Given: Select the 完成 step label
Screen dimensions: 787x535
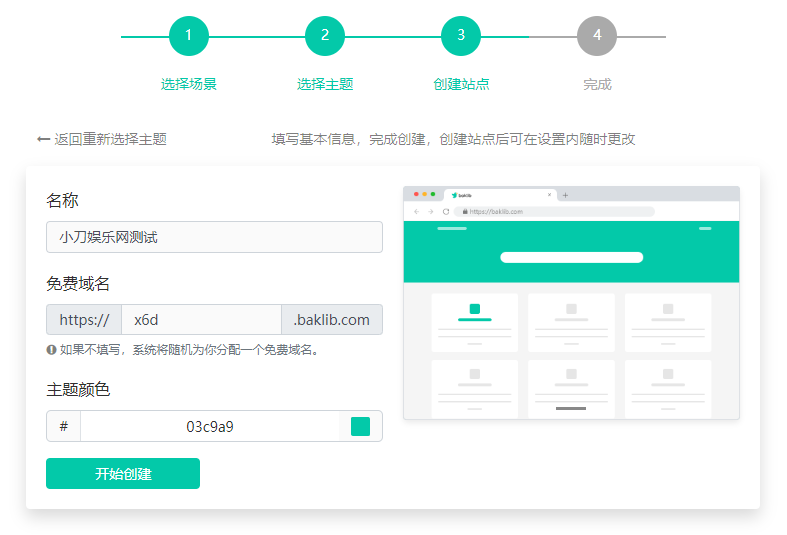Looking at the screenshot, I should 597,84.
